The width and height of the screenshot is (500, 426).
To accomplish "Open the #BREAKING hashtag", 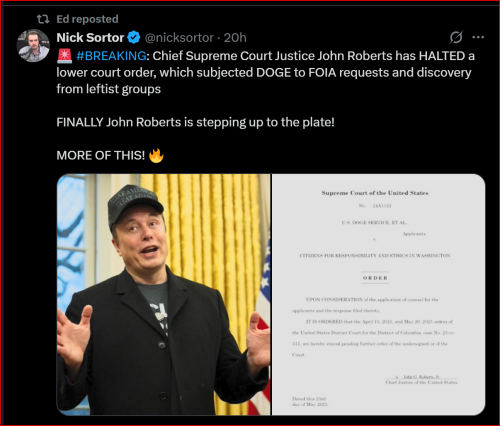I will point(111,56).
